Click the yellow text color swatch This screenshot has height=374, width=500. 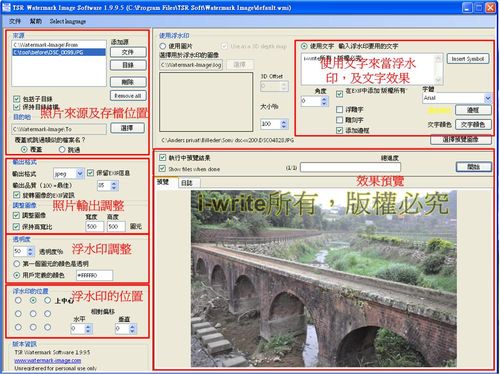[x=439, y=110]
